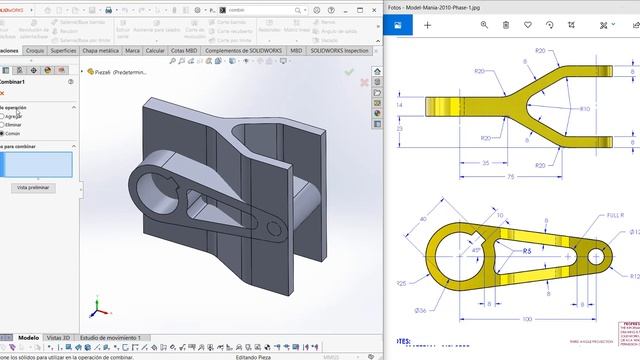
Task: Open Complementos de SOLIDWORKS tab
Action: (243, 51)
